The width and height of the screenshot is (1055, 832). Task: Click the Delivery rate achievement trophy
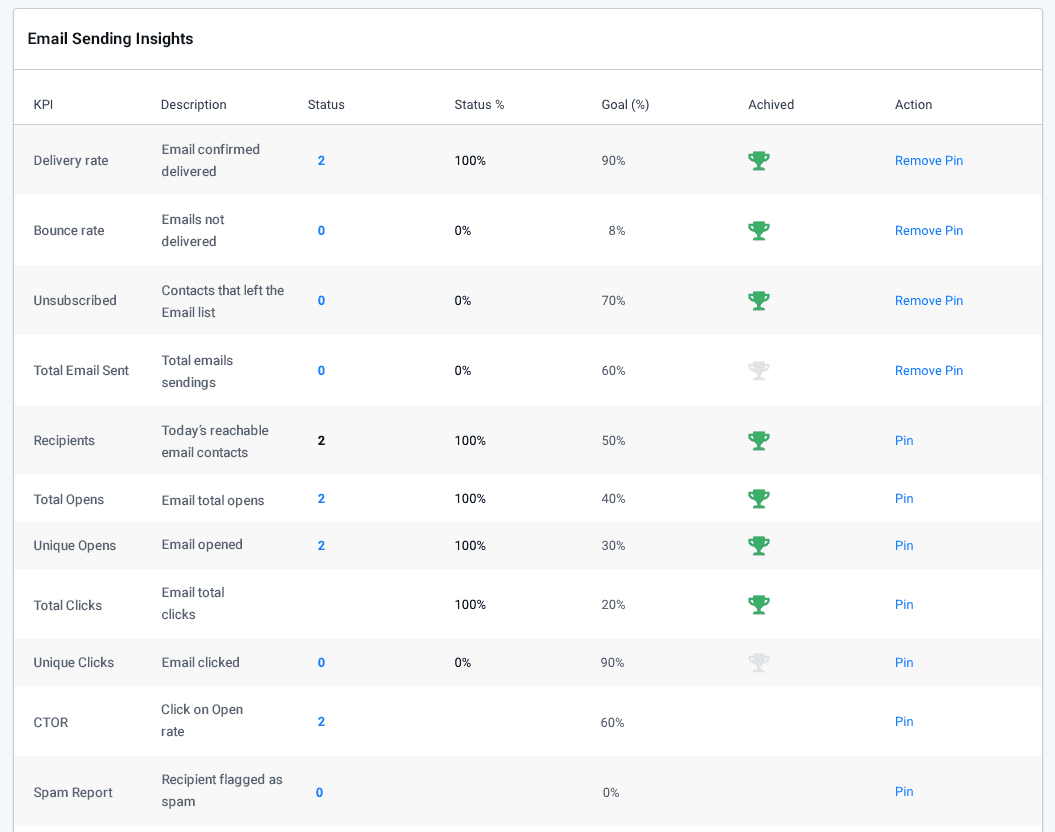pyautogui.click(x=759, y=160)
